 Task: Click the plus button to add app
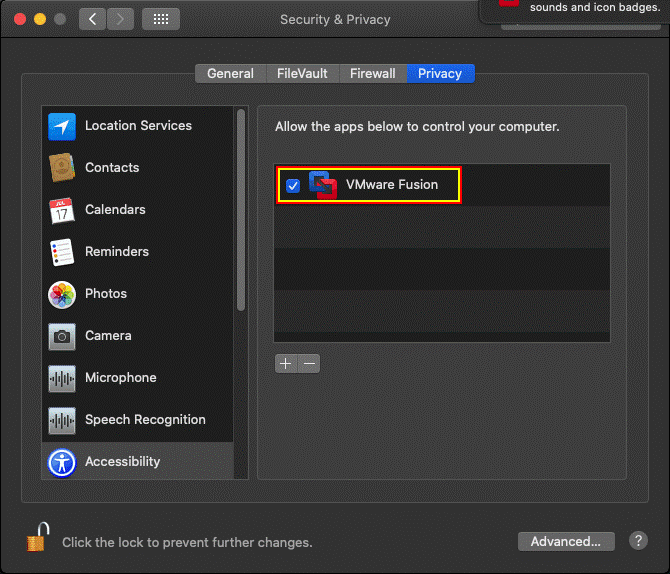click(286, 363)
